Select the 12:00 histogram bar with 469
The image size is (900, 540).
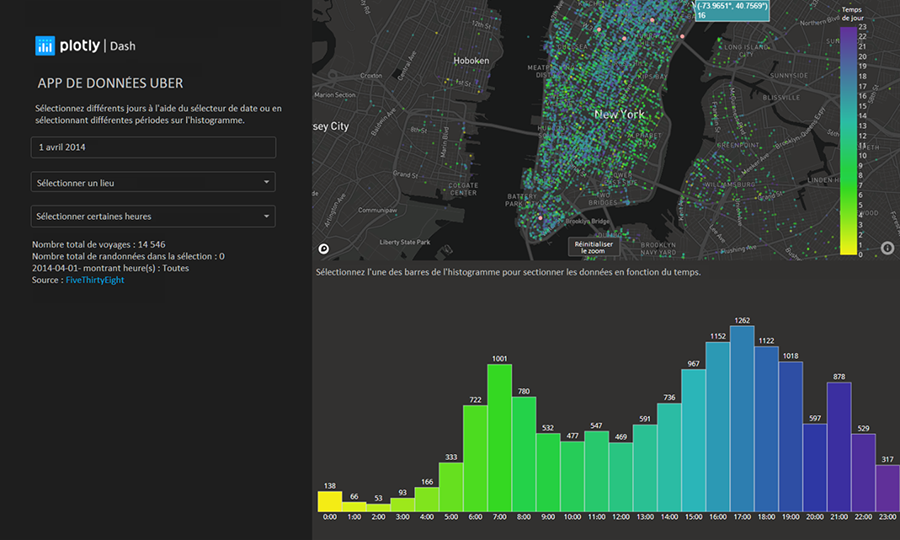pyautogui.click(x=620, y=477)
